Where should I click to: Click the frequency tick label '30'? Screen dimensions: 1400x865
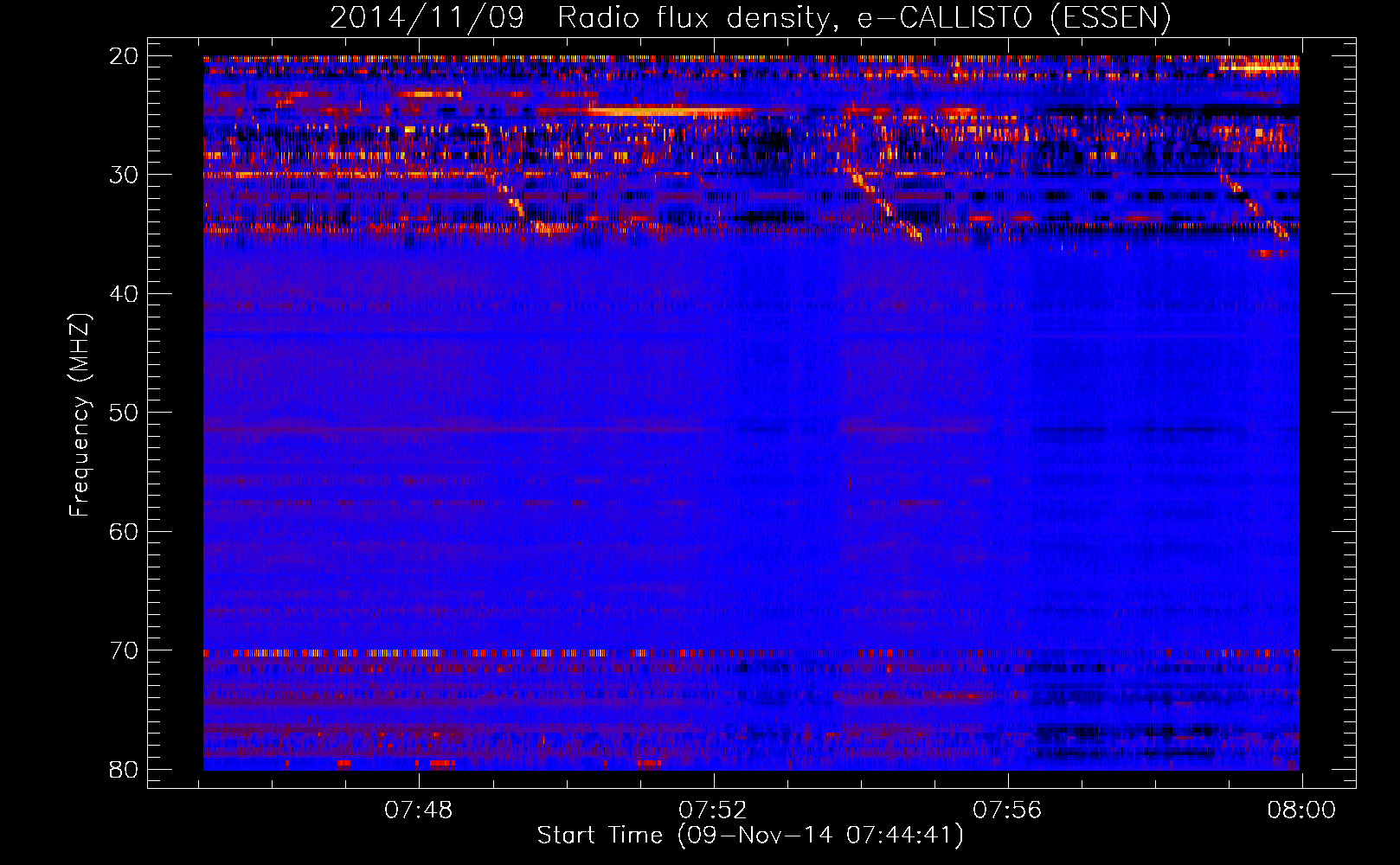pos(124,175)
